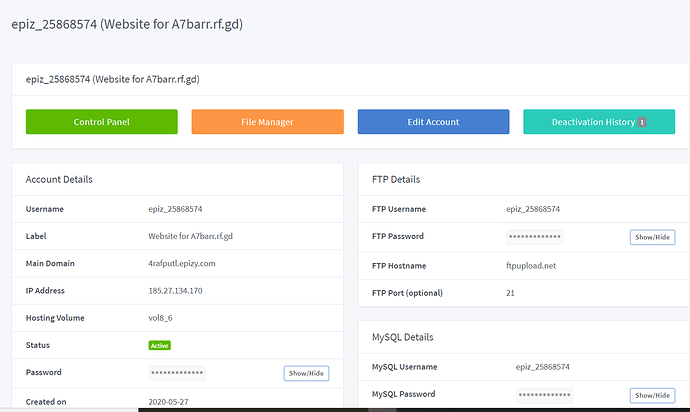Click the FTP hostname ftpupload.net
690x412 pixels.
pos(533,266)
